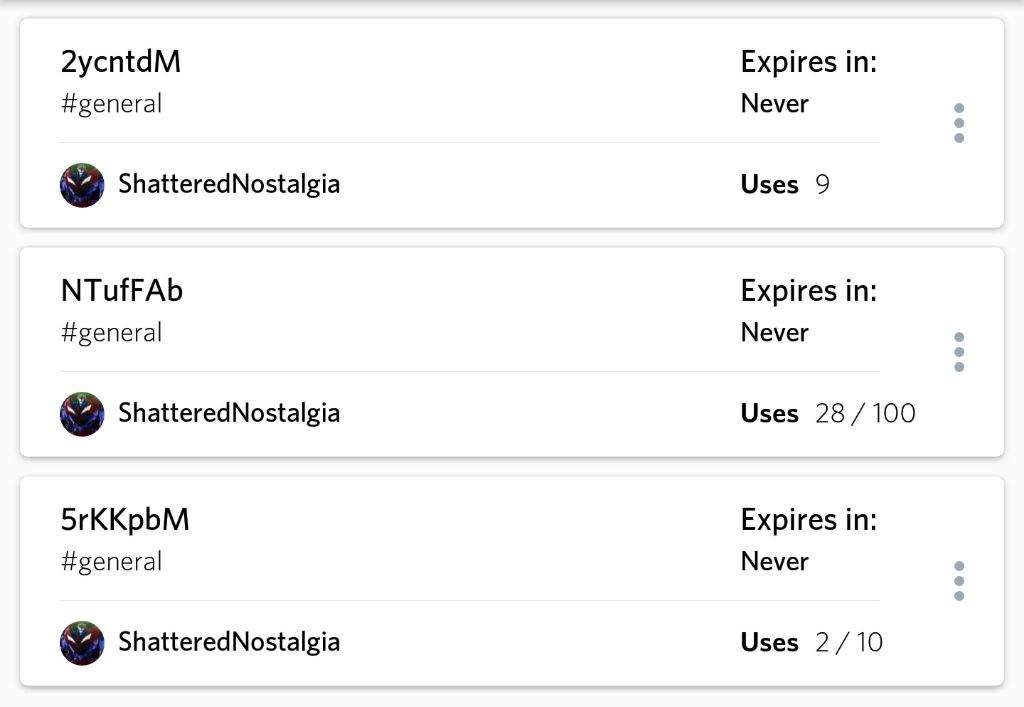Select invite code 5rKKpbM
The height and width of the screenshot is (707, 1024).
[125, 520]
